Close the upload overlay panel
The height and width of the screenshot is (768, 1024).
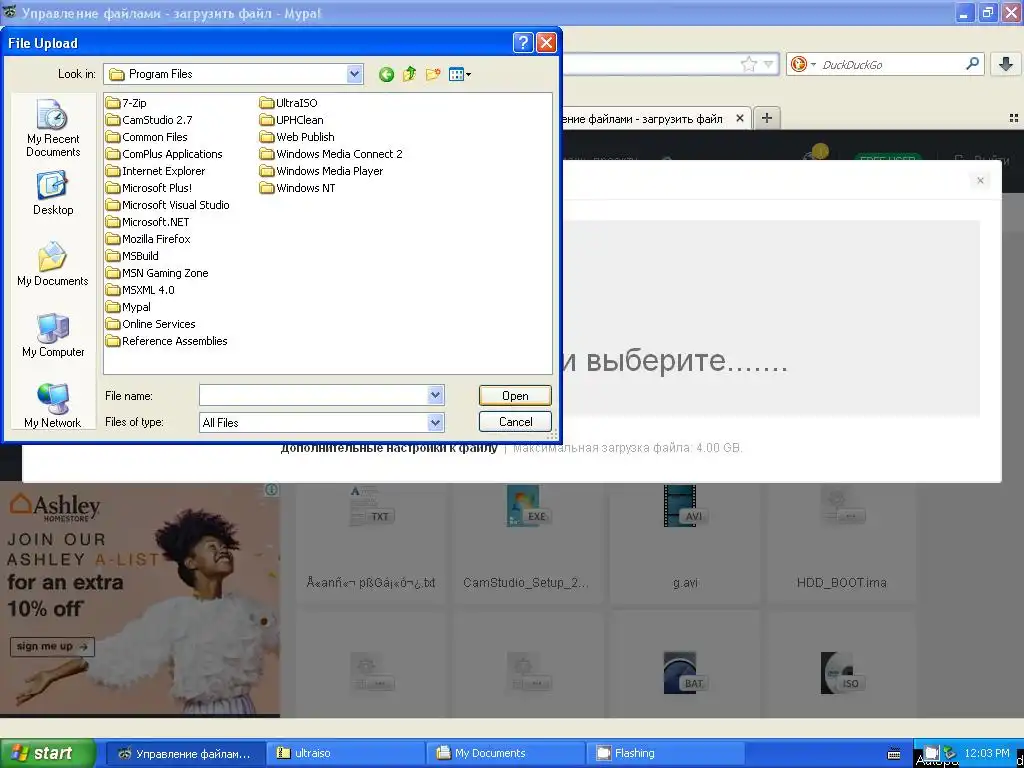980,180
